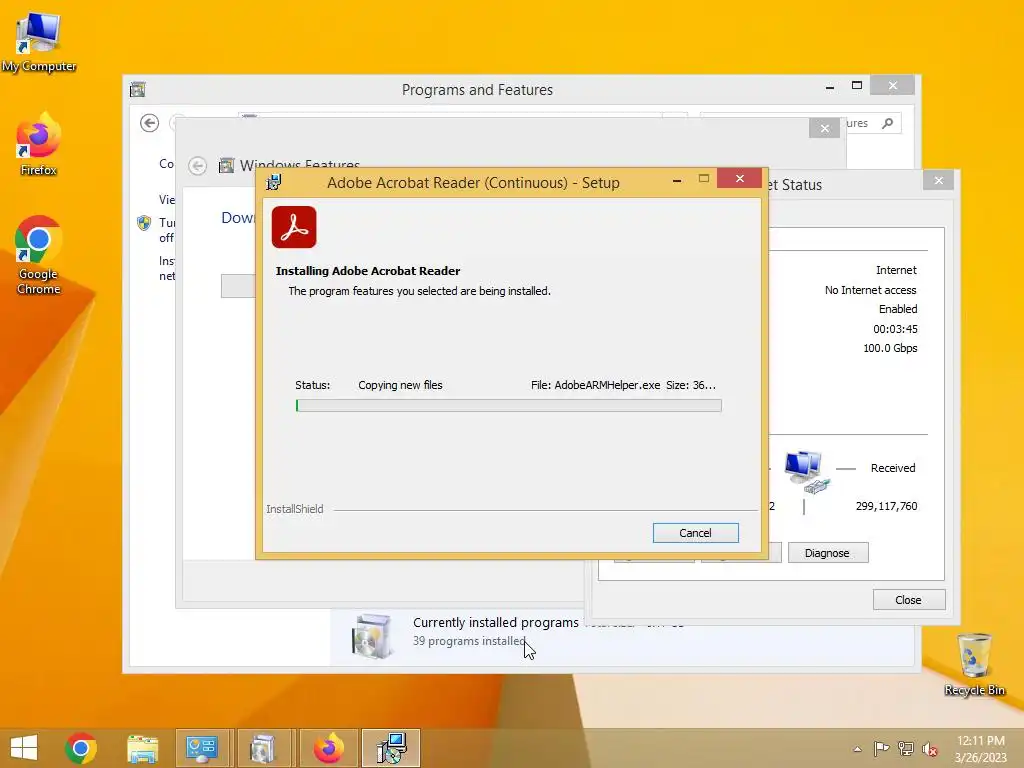Click the '100.0 Gbps' speed value
The width and height of the screenshot is (1024, 768).
(890, 348)
